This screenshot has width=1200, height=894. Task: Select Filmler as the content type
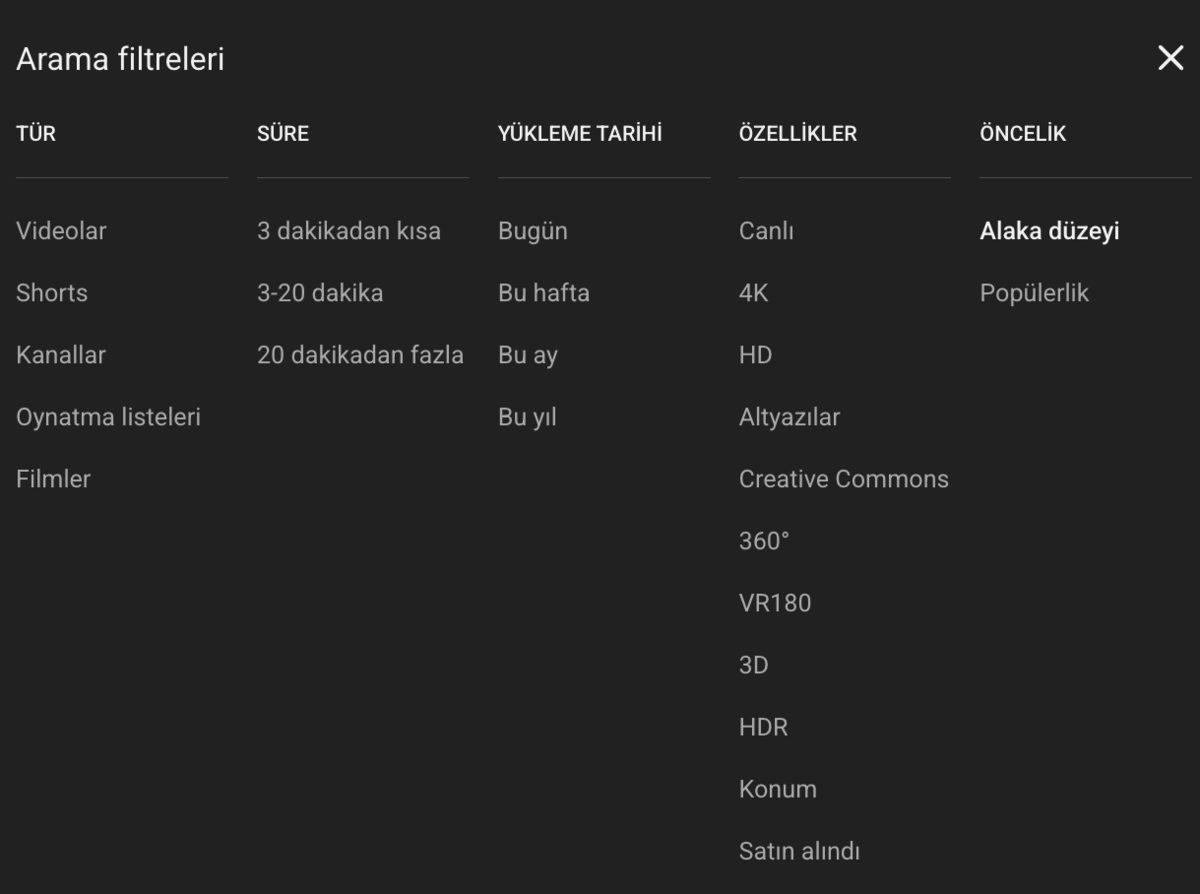52,479
